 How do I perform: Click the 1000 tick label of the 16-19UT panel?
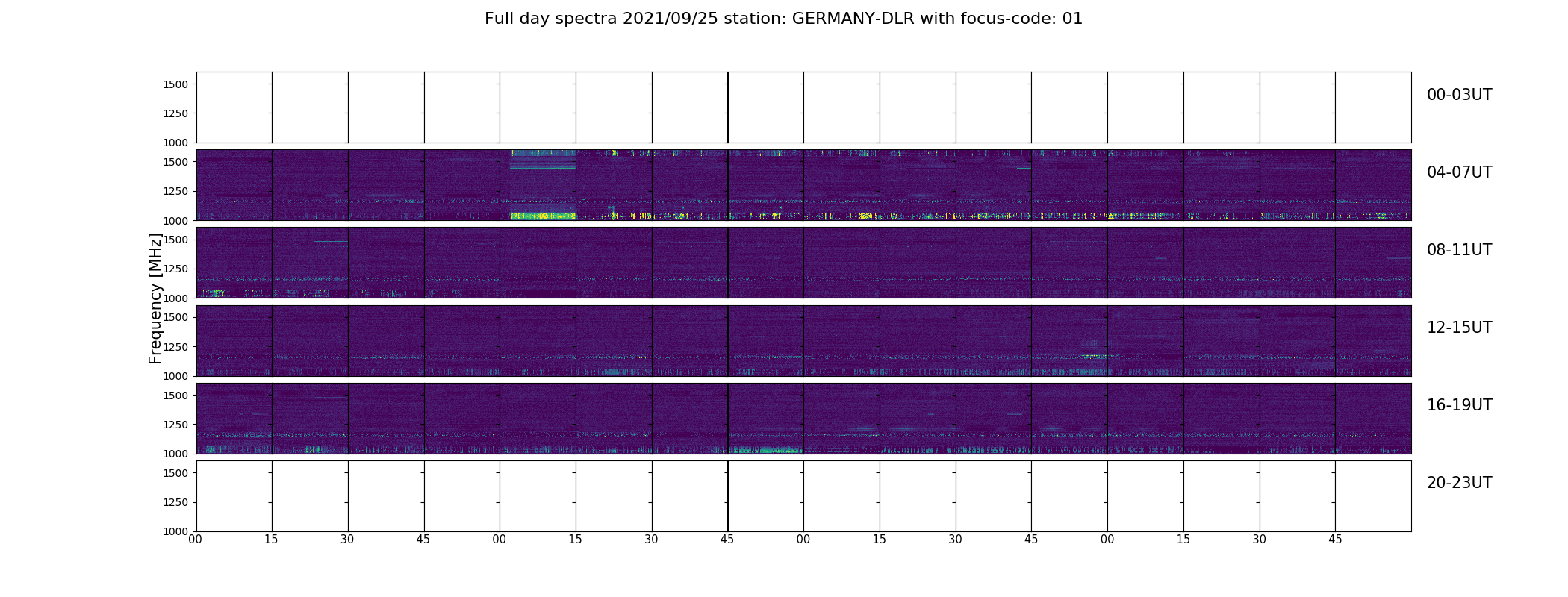click(x=175, y=453)
